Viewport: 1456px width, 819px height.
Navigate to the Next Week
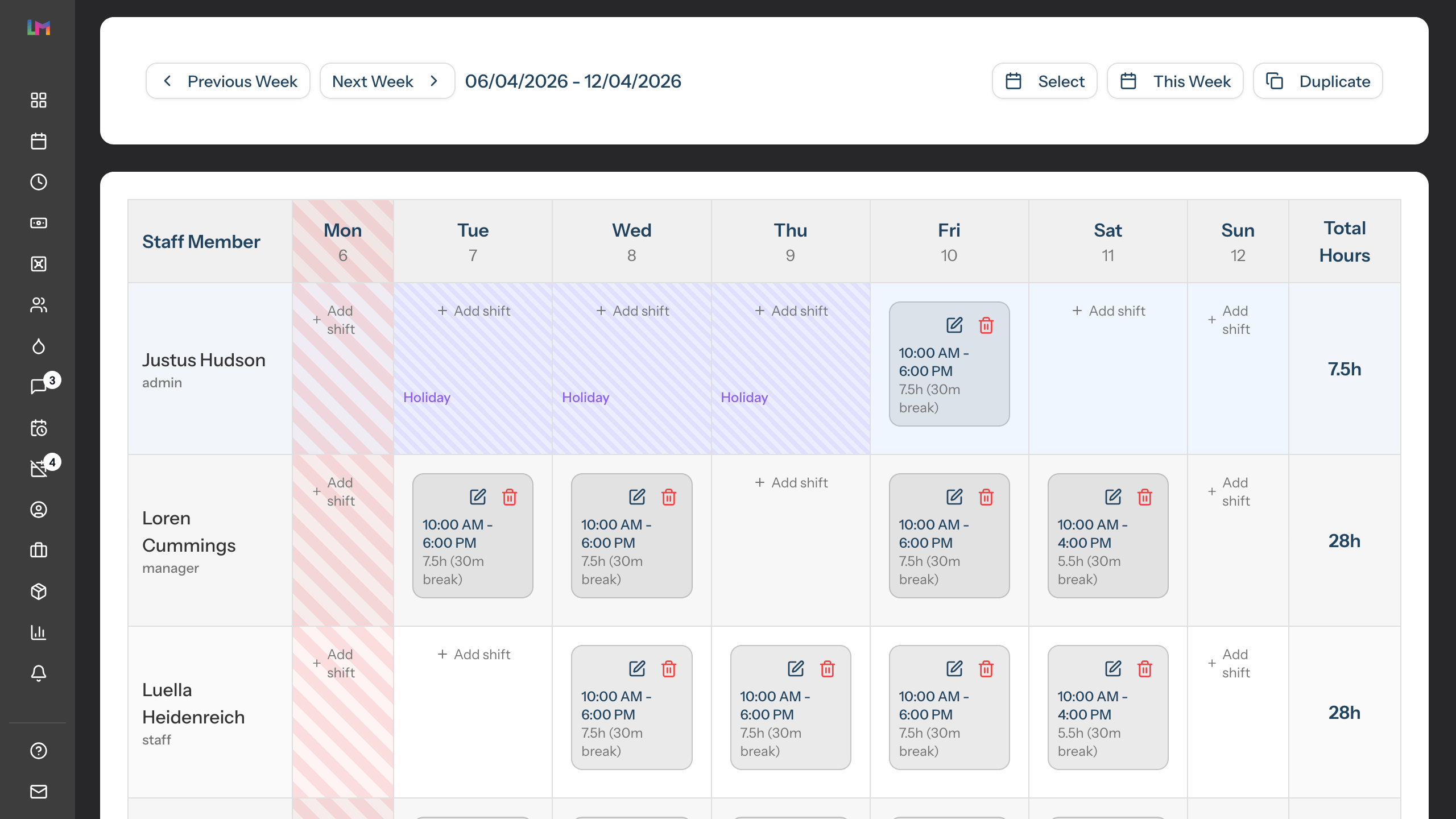tap(387, 81)
